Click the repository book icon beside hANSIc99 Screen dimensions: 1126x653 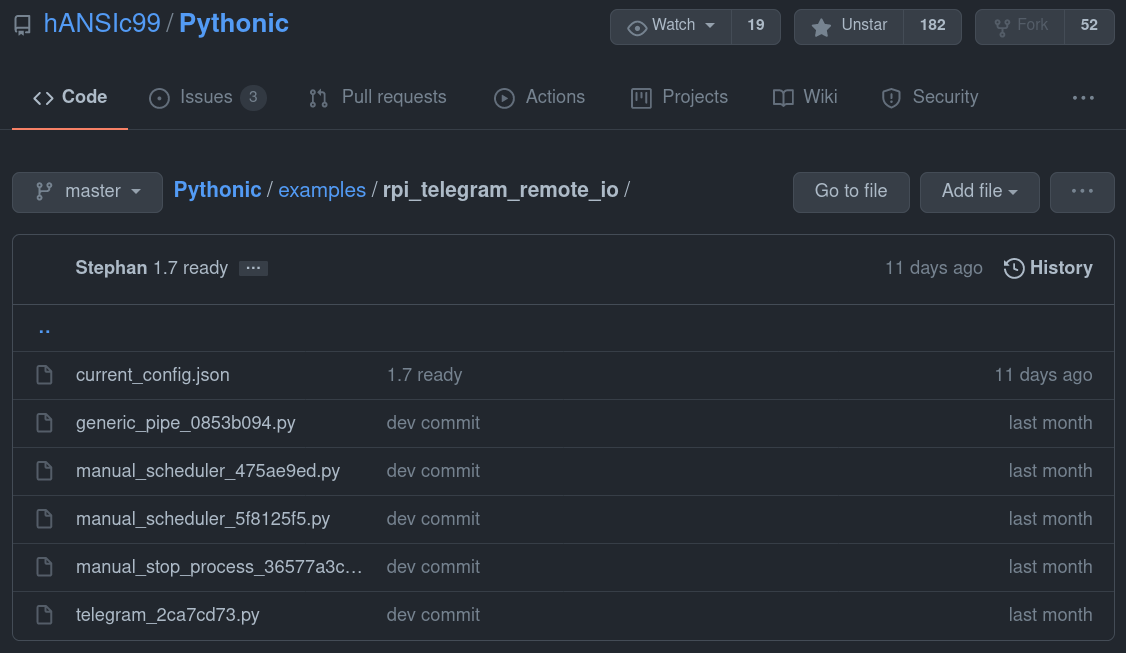pos(22,25)
